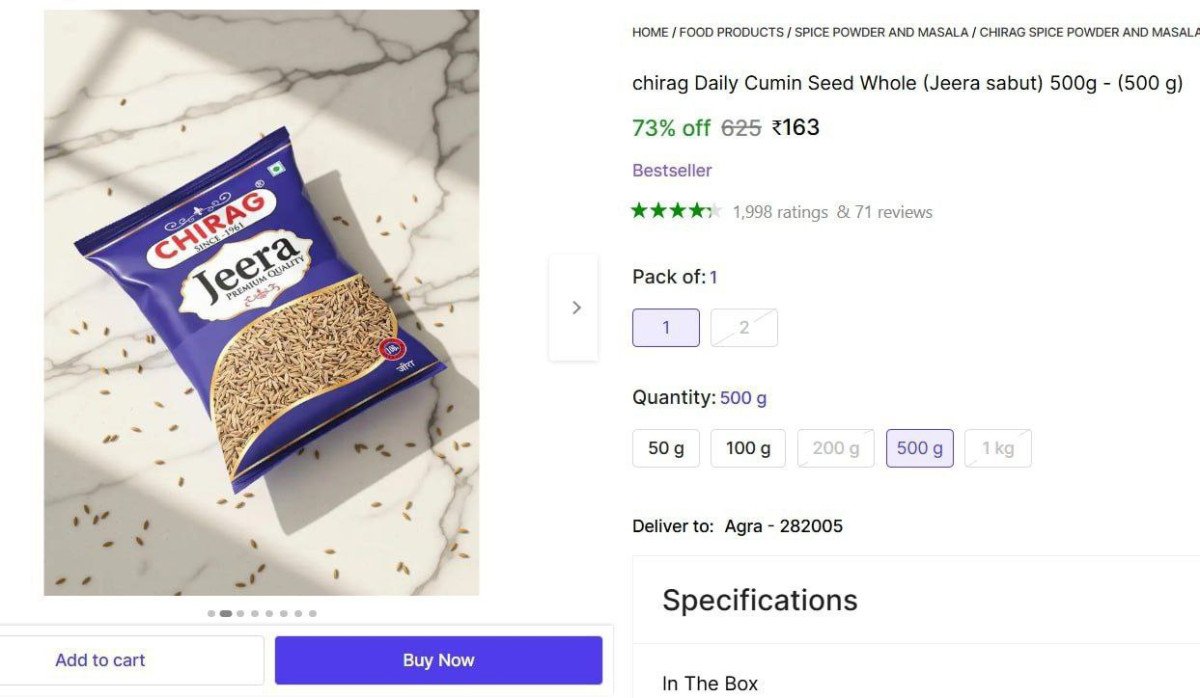
Task: Select the last carousel dot indicator
Action: [313, 613]
